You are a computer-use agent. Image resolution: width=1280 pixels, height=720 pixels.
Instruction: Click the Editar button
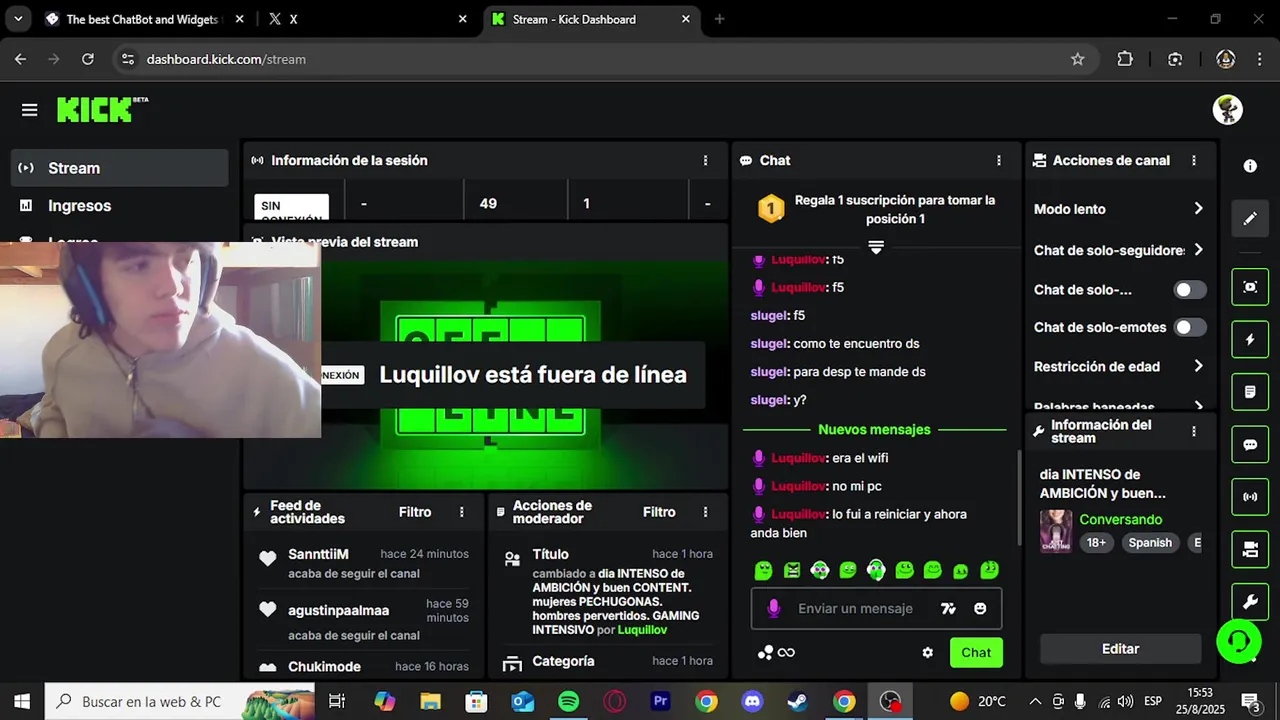[x=1120, y=648]
